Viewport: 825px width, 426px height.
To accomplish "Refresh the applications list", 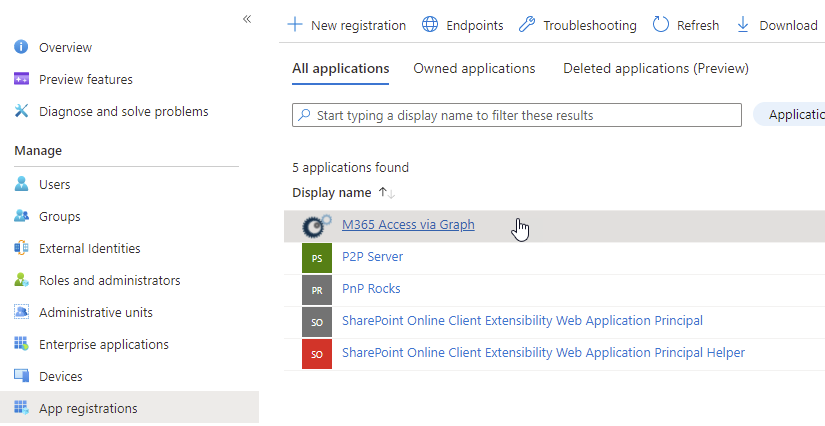I will click(x=686, y=25).
